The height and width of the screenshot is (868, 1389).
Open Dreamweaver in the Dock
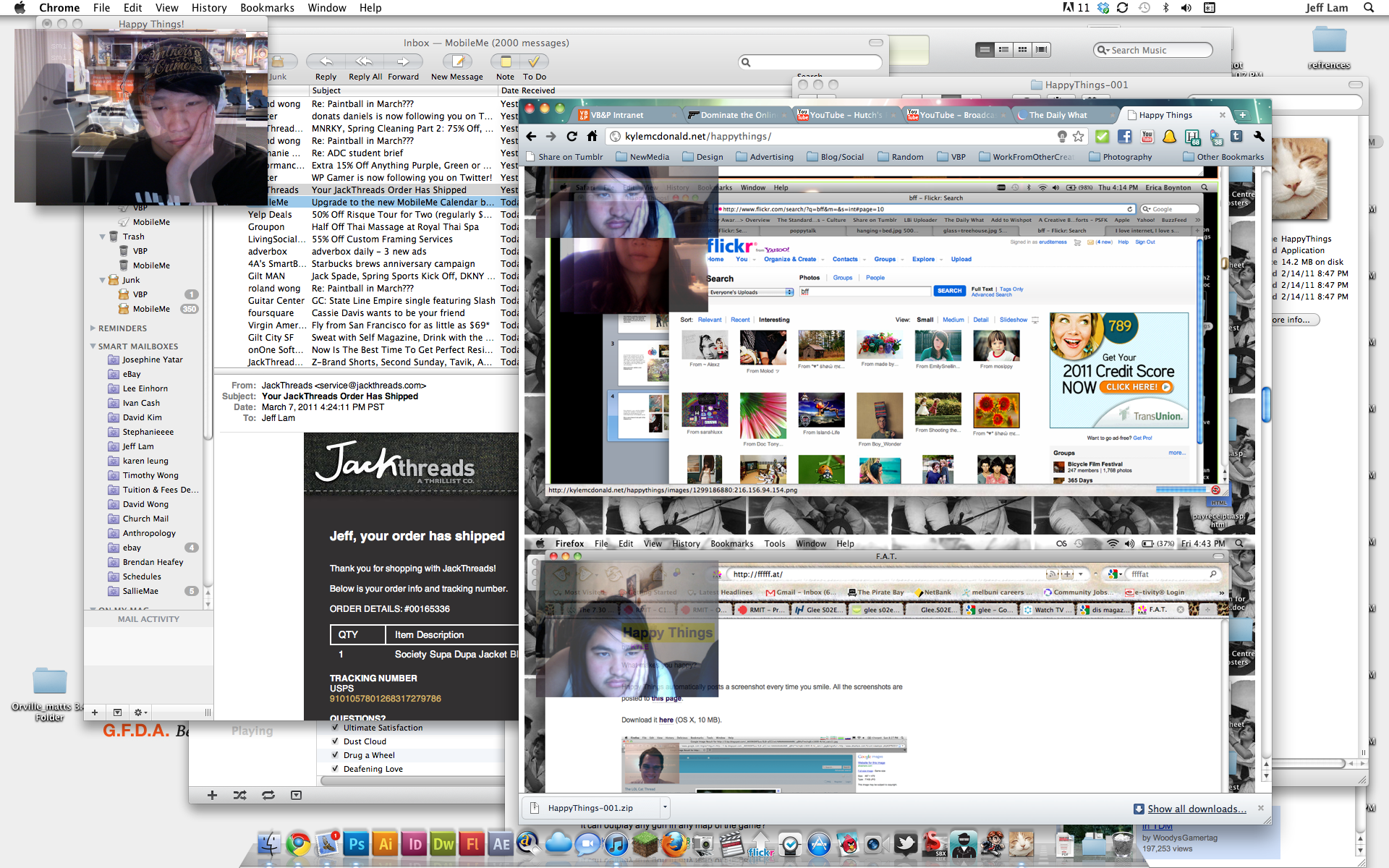pyautogui.click(x=443, y=844)
